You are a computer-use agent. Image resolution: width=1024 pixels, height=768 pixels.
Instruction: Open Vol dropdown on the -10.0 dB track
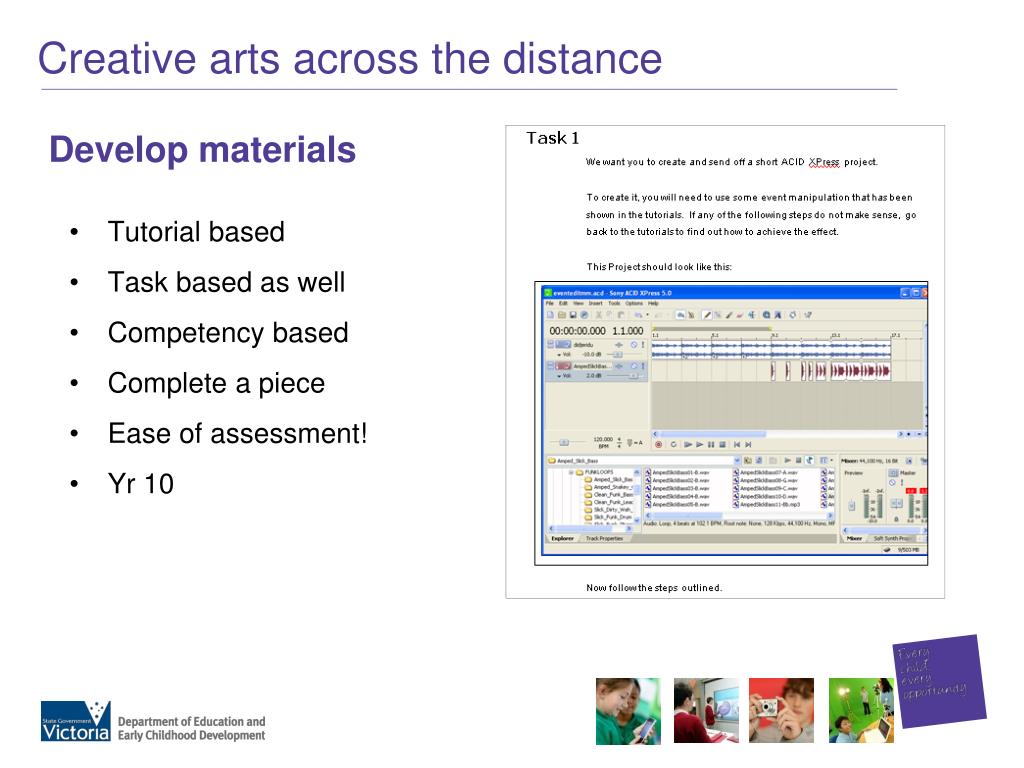point(559,355)
